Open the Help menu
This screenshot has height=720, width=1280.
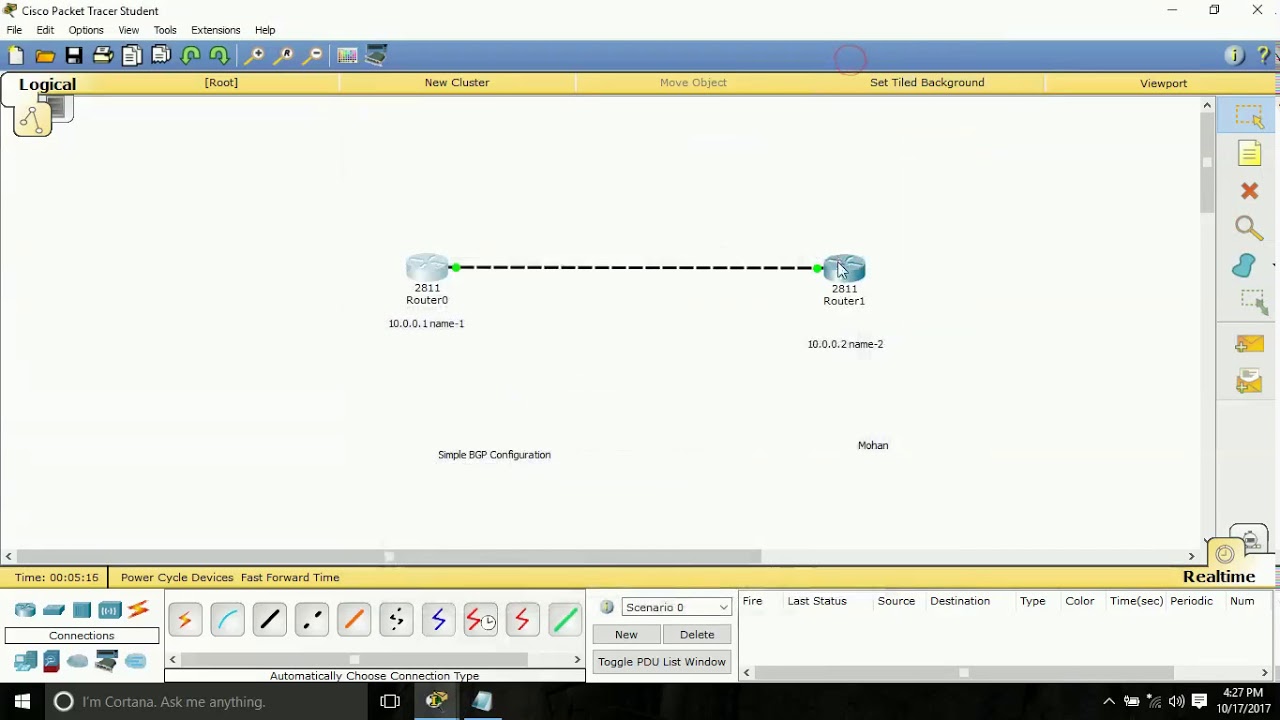tap(265, 30)
